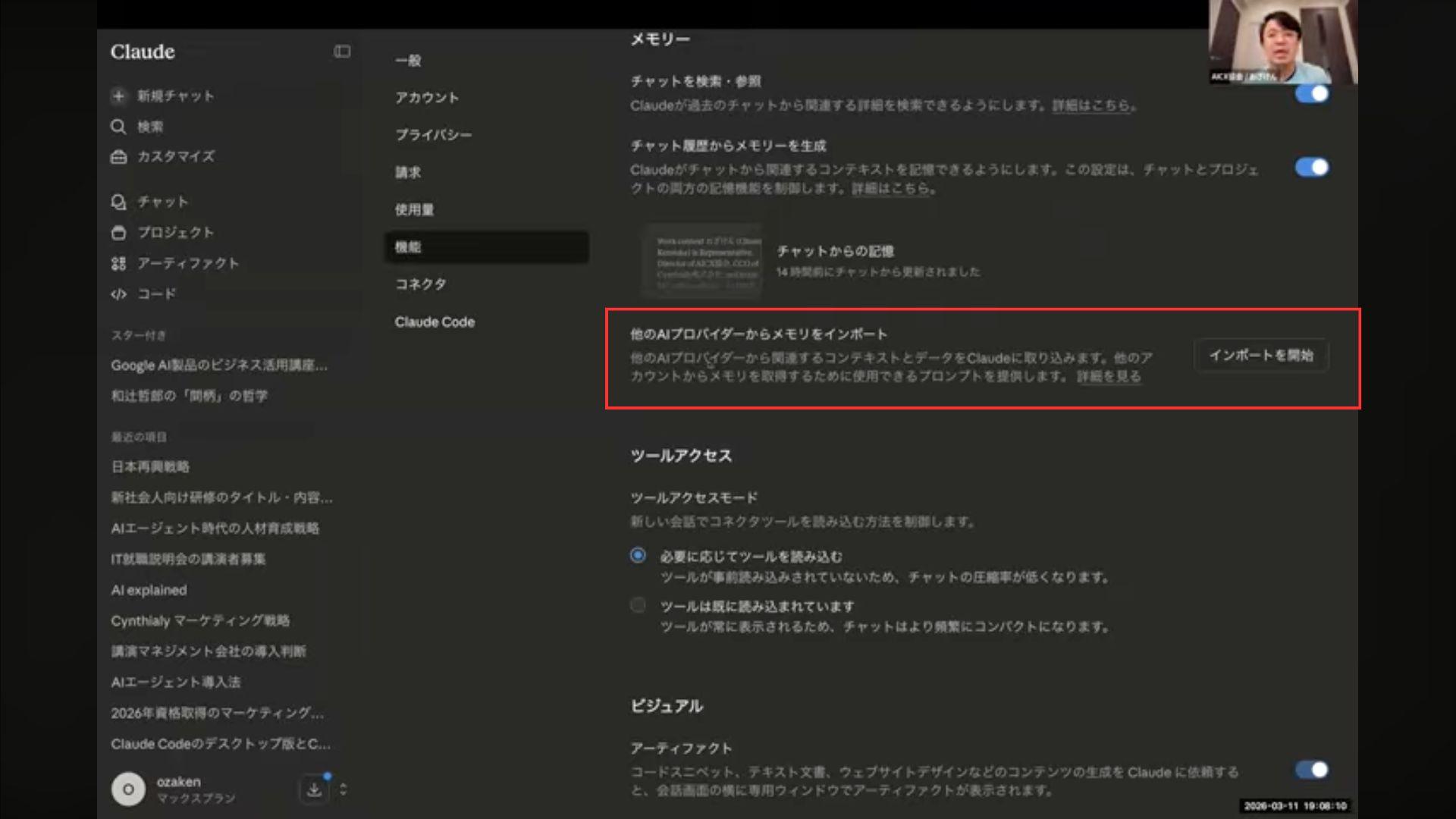The image size is (1456, 819).
Task: Toggle chat search and reference switch
Action: tap(1312, 94)
